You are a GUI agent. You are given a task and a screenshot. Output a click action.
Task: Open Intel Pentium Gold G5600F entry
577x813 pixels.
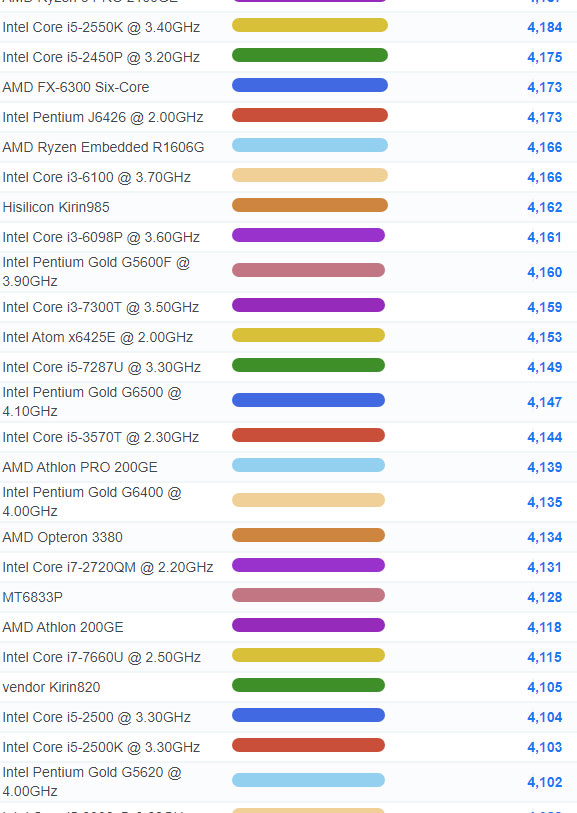point(96,272)
